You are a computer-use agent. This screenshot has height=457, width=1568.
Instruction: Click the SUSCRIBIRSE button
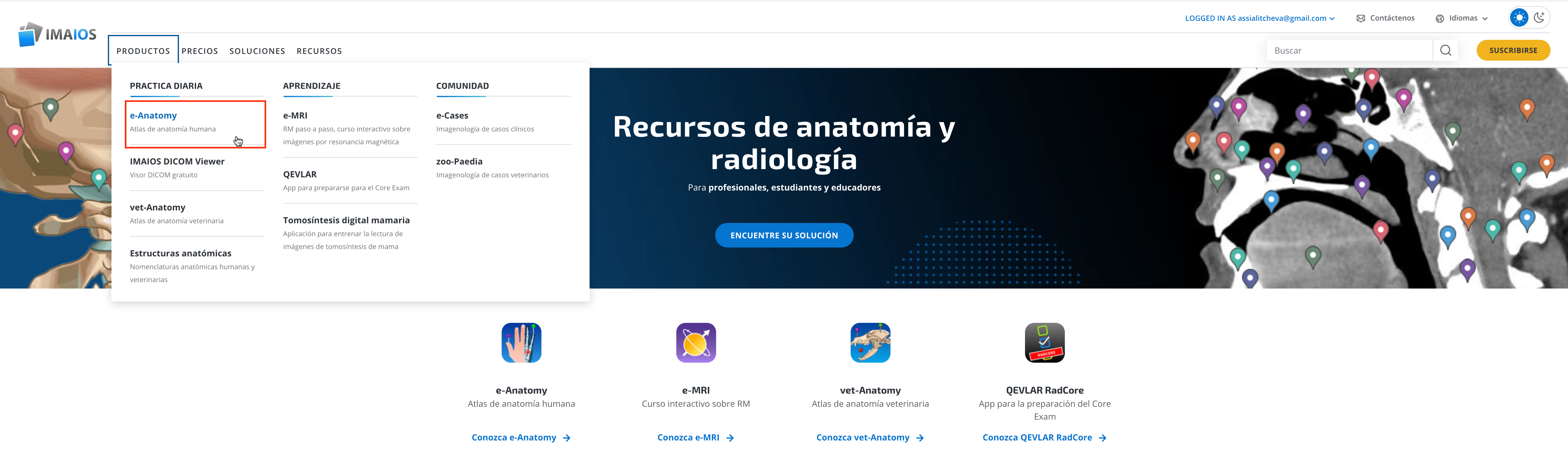coord(1513,51)
